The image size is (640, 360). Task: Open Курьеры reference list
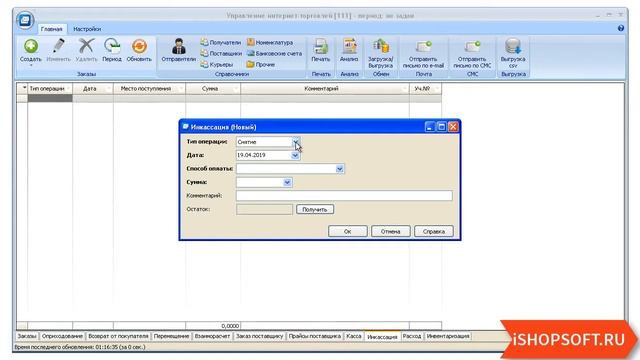point(217,64)
